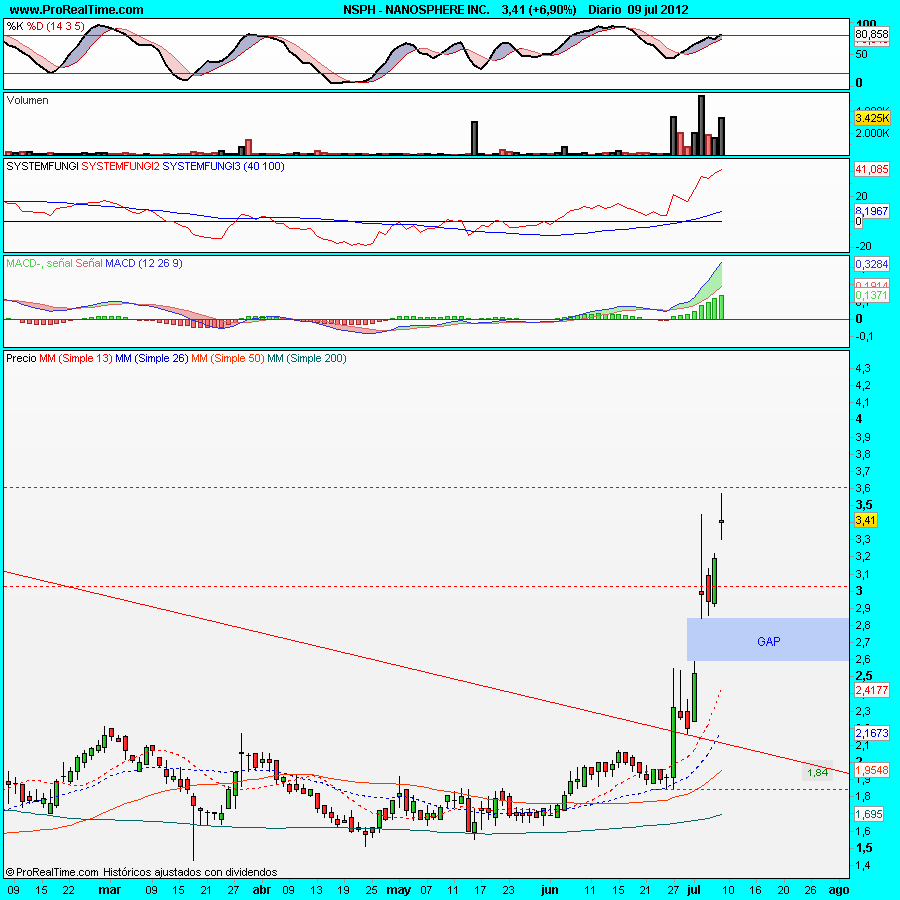Click the MM (Simple 200) legend label

307,359
